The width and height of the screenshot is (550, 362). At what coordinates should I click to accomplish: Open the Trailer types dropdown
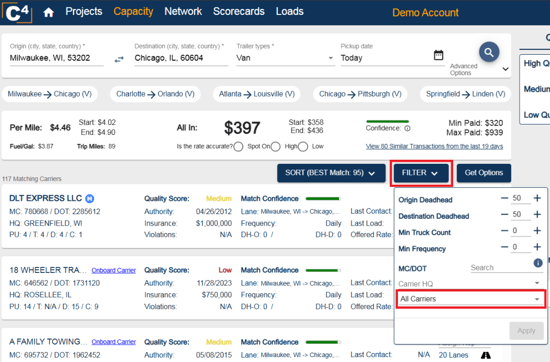point(285,58)
